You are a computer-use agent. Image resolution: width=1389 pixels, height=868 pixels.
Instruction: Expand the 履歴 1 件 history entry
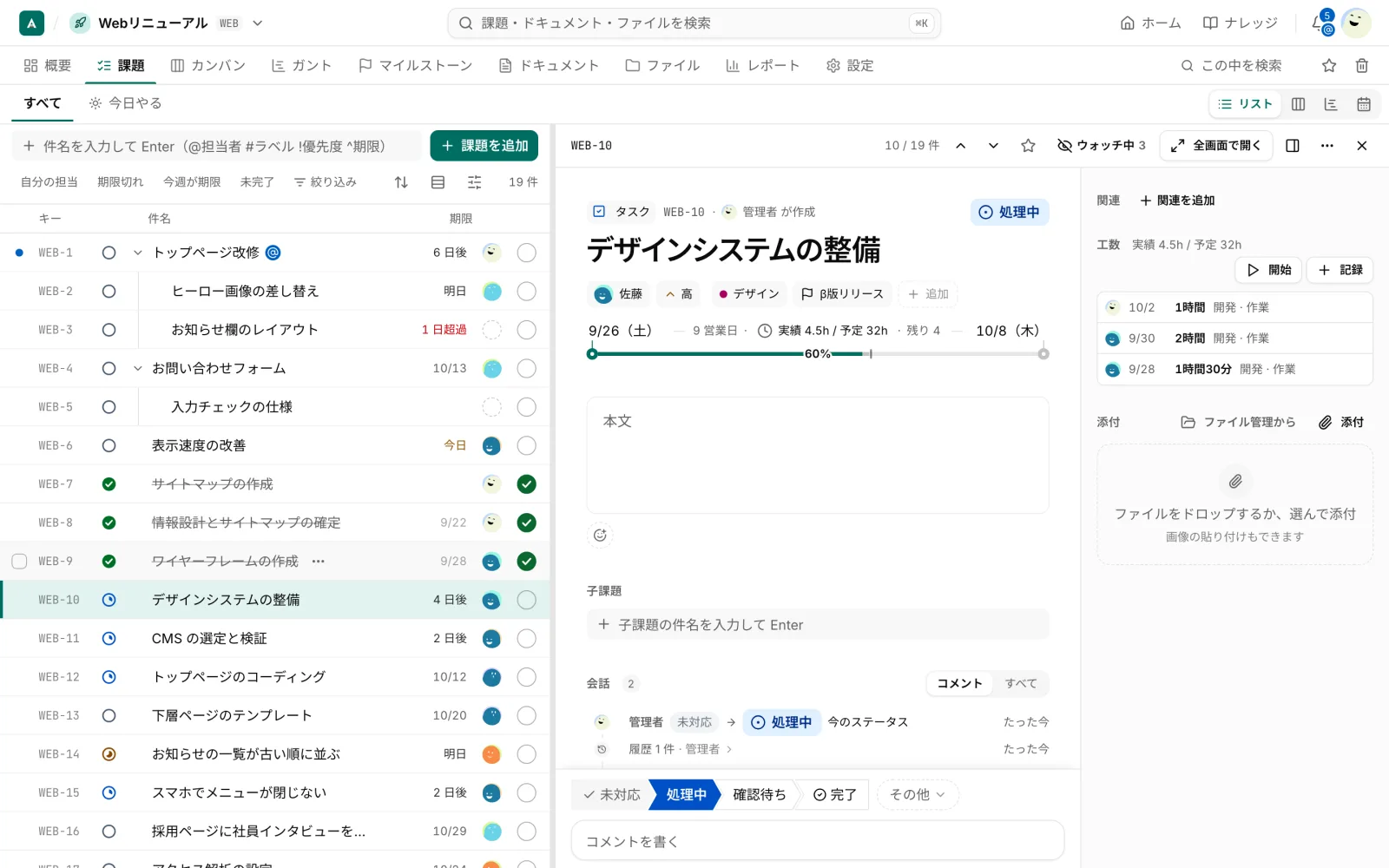[681, 749]
